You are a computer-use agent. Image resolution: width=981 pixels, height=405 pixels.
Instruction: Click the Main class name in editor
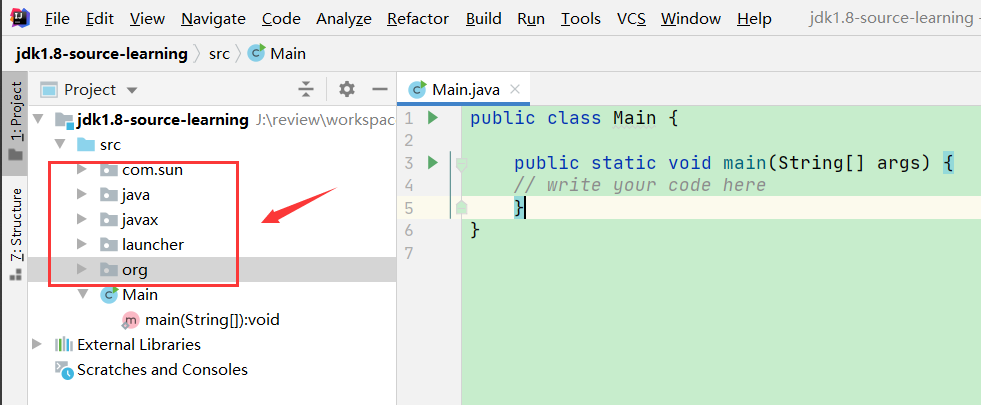[634, 118]
